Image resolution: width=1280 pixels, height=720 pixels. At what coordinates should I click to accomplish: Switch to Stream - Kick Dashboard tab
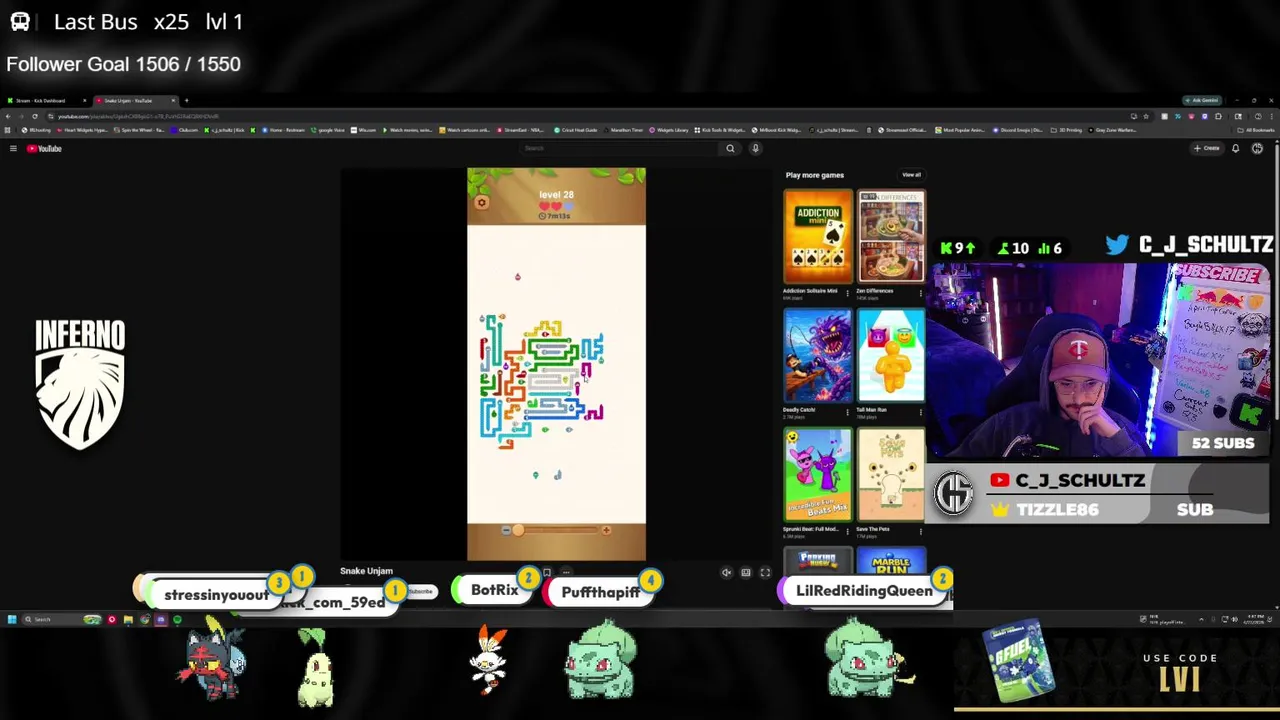pyautogui.click(x=46, y=100)
